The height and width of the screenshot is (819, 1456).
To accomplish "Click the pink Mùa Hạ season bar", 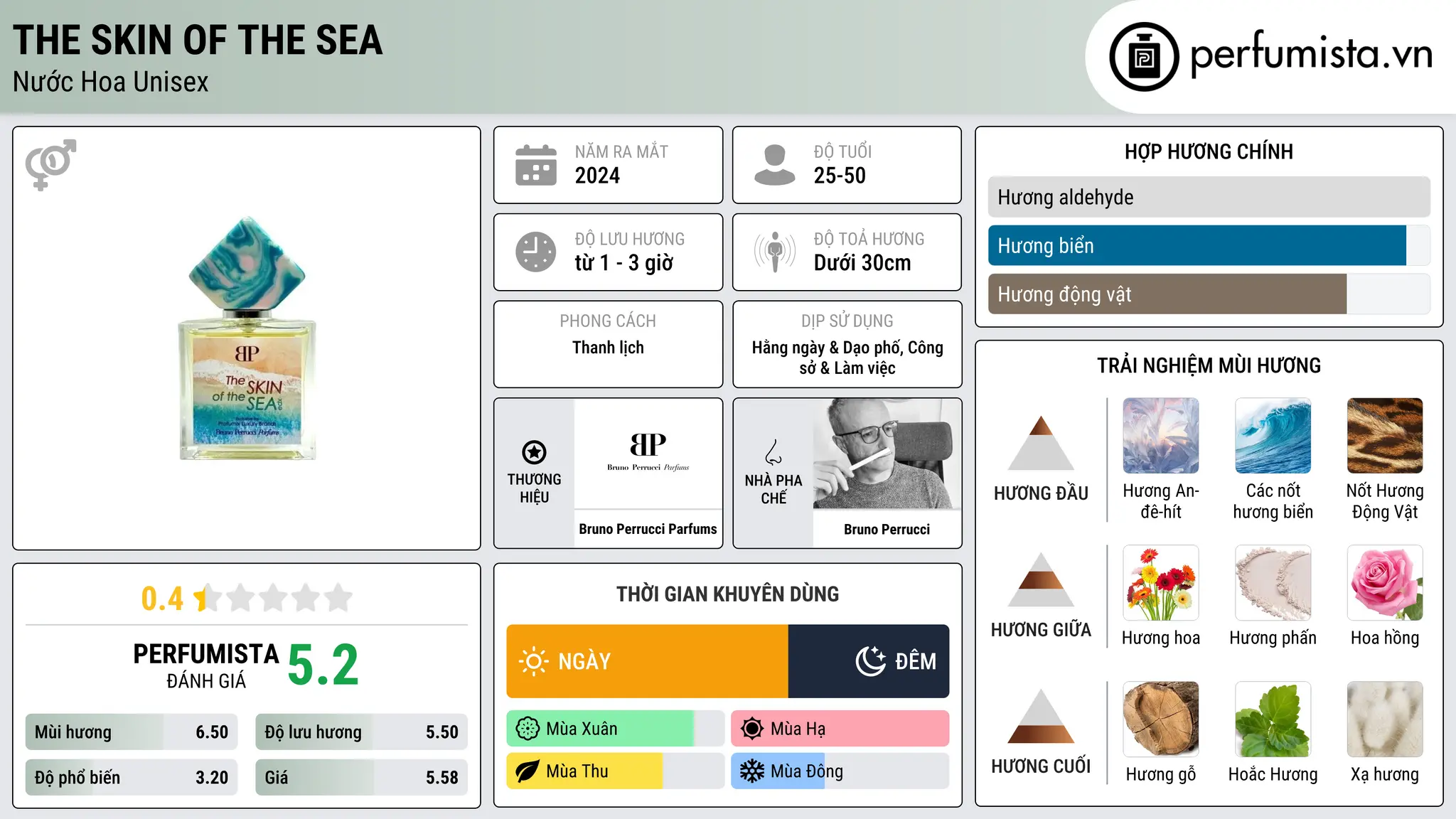I will (840, 729).
